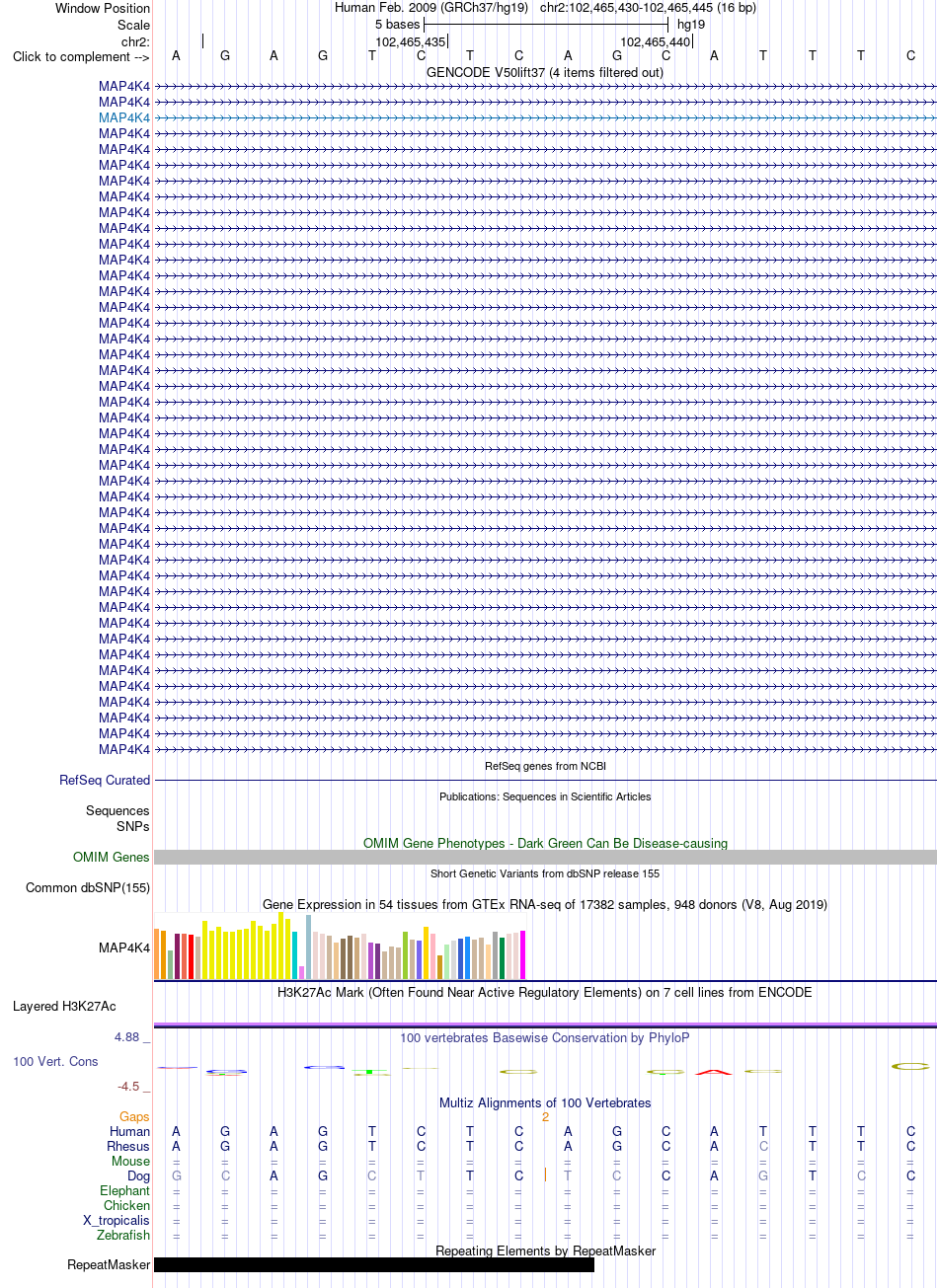
Task: Click the X_tropicalis alignment row label
Action: (x=117, y=1220)
